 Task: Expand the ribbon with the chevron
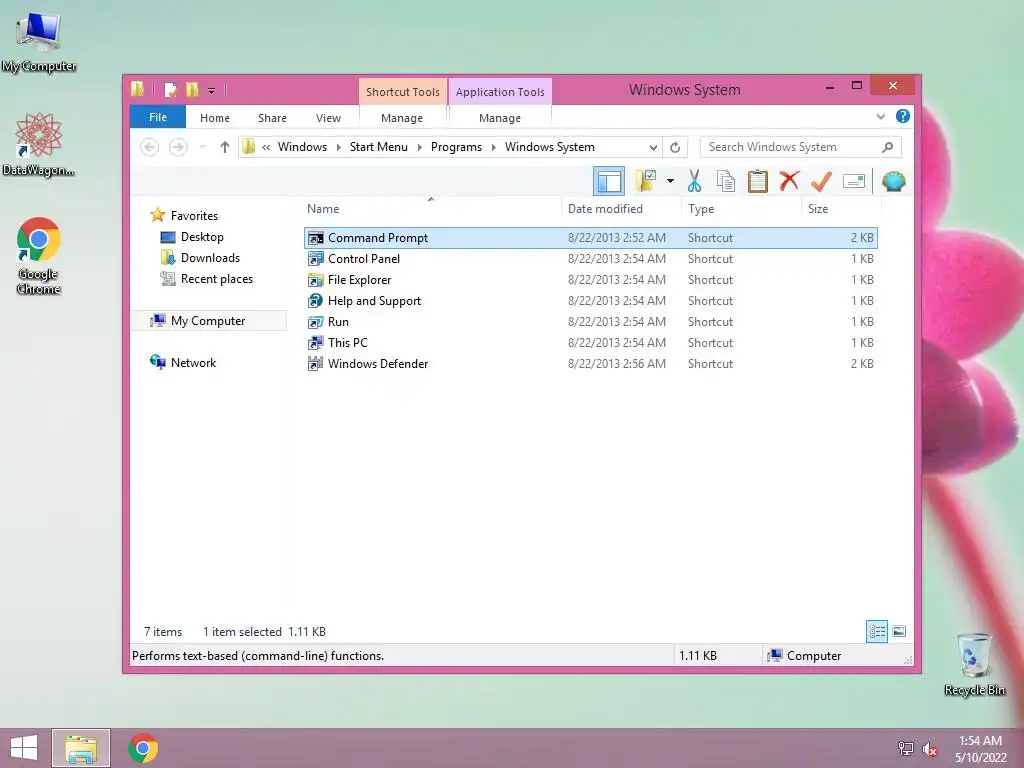pos(880,117)
